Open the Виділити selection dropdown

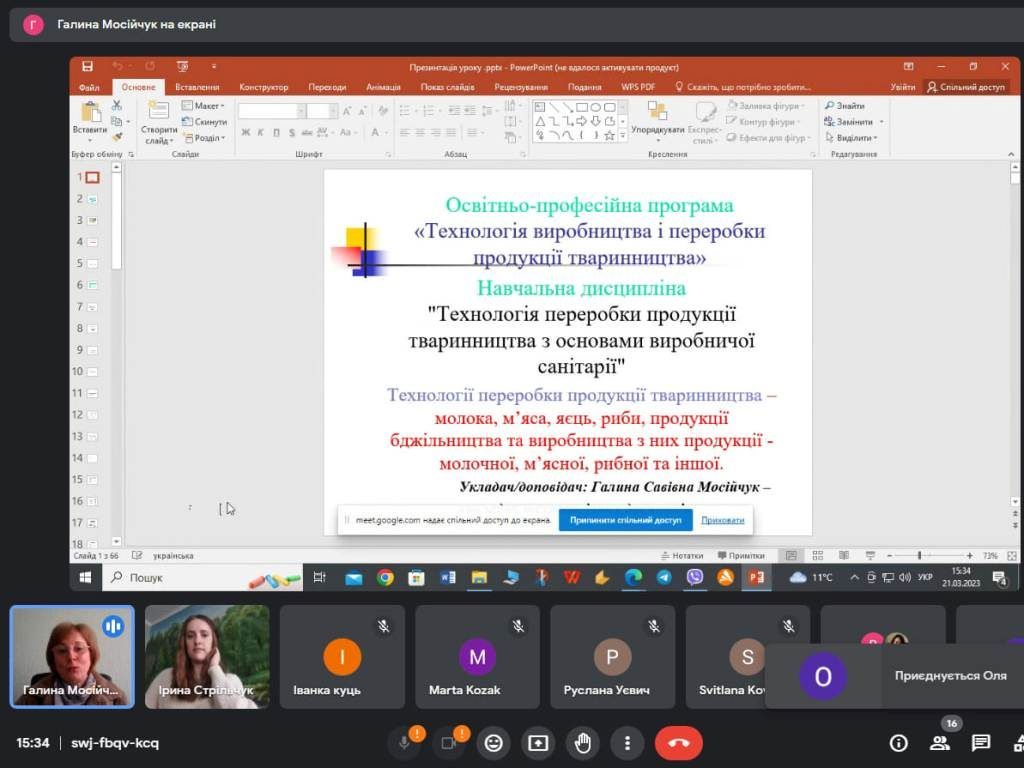click(852, 138)
